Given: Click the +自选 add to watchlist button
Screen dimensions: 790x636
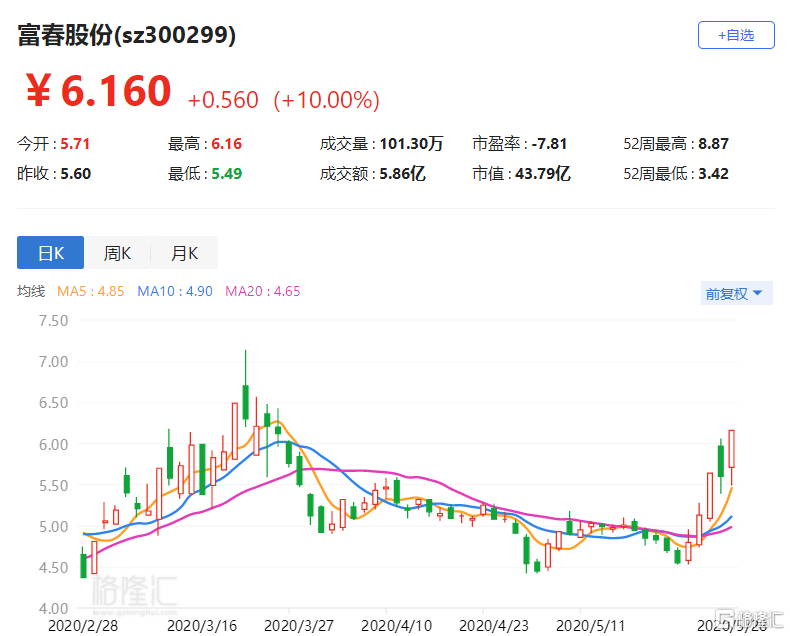Looking at the screenshot, I should [x=736, y=35].
